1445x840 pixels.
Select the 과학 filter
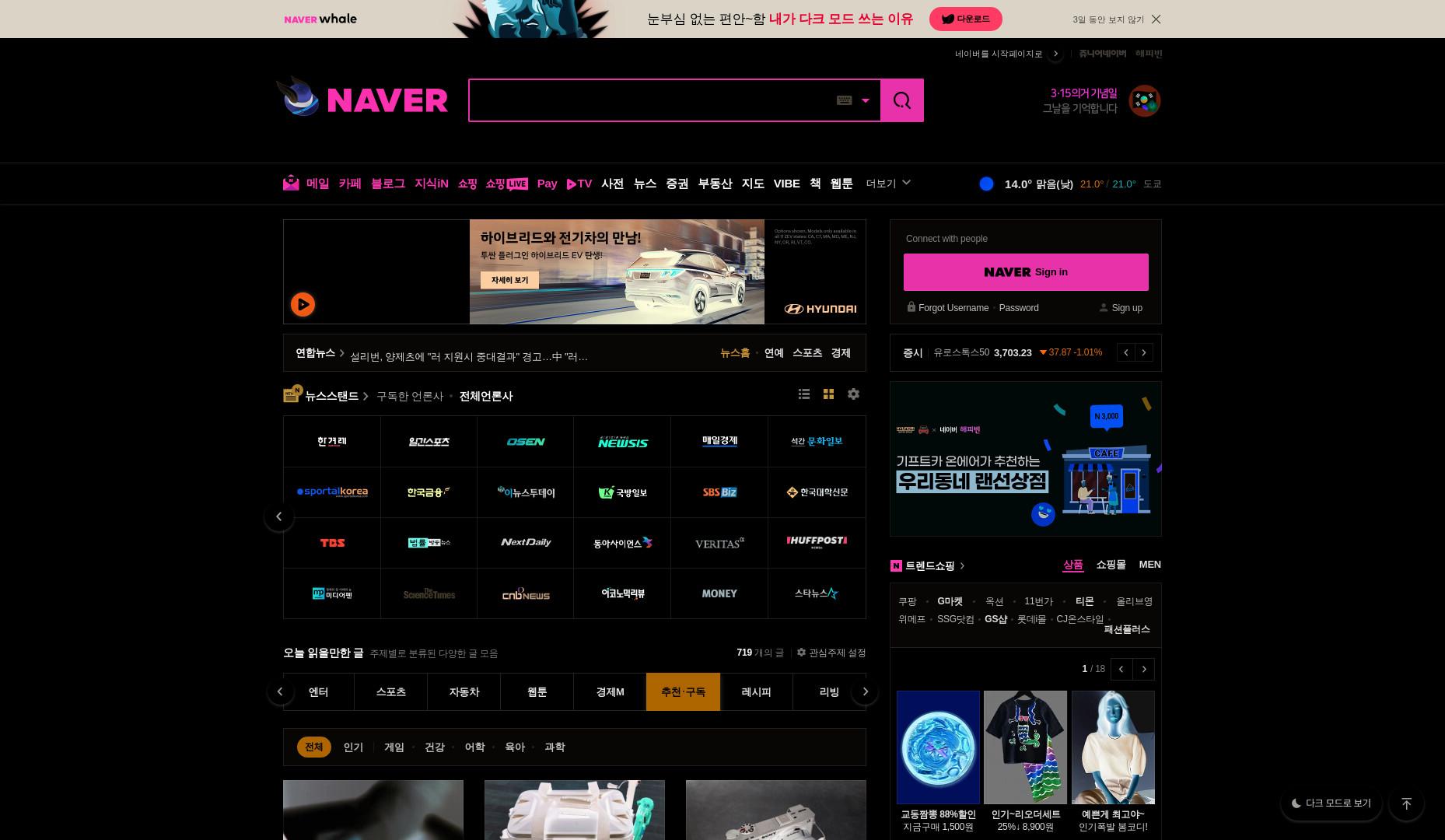point(555,747)
